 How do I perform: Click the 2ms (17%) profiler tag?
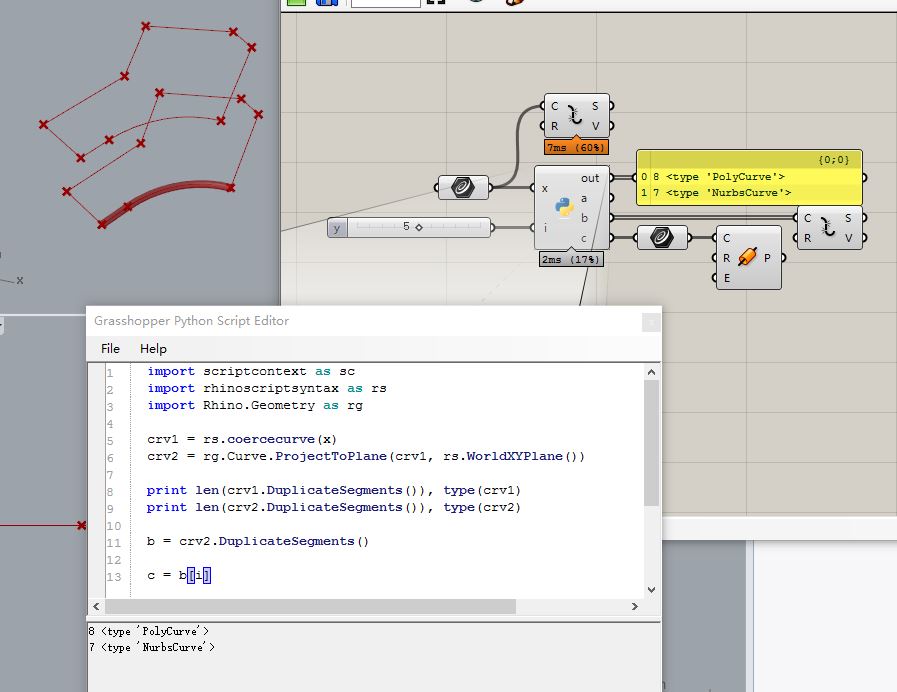pos(571,259)
